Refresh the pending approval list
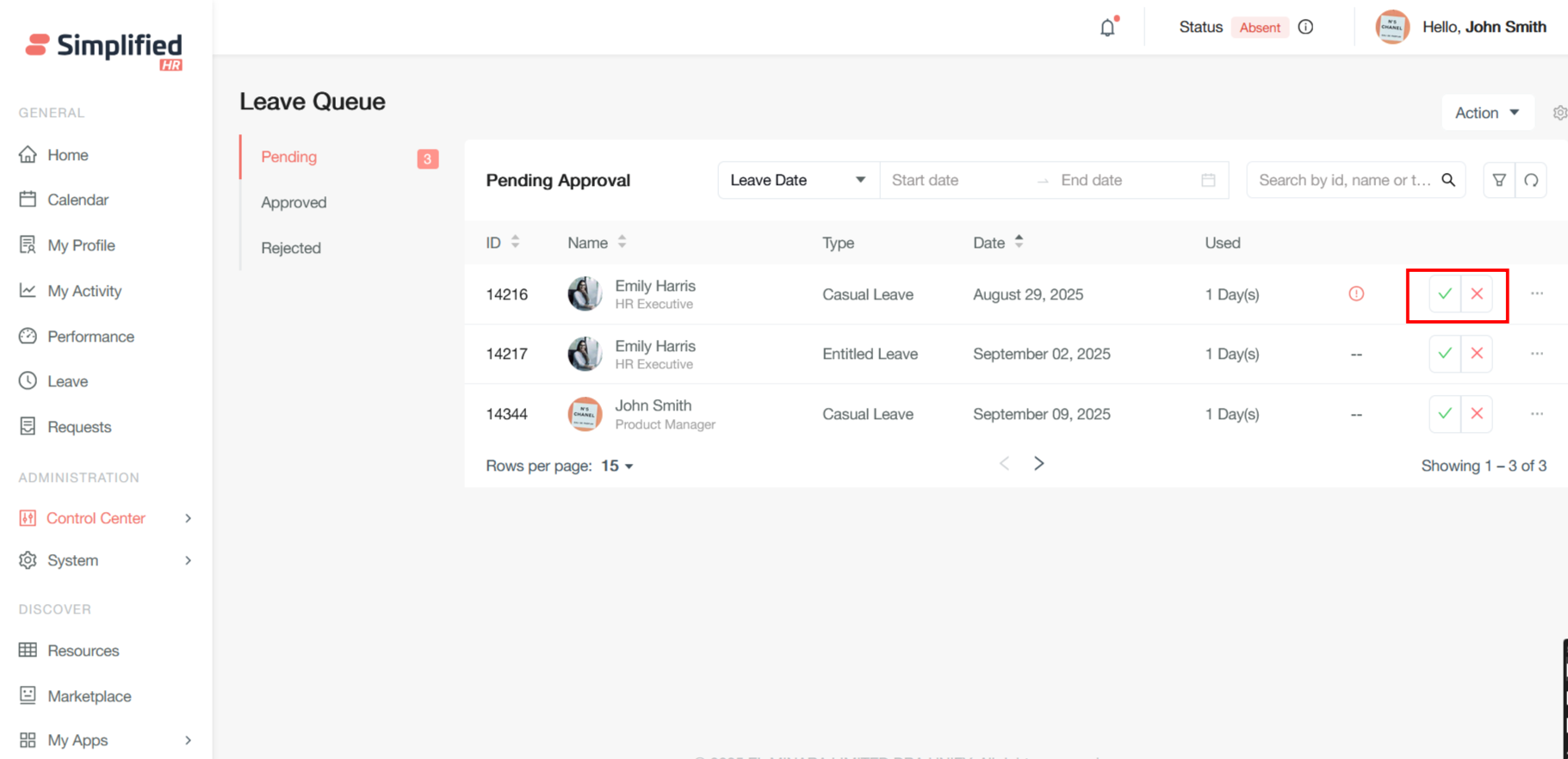The height and width of the screenshot is (759, 1568). 1531,180
